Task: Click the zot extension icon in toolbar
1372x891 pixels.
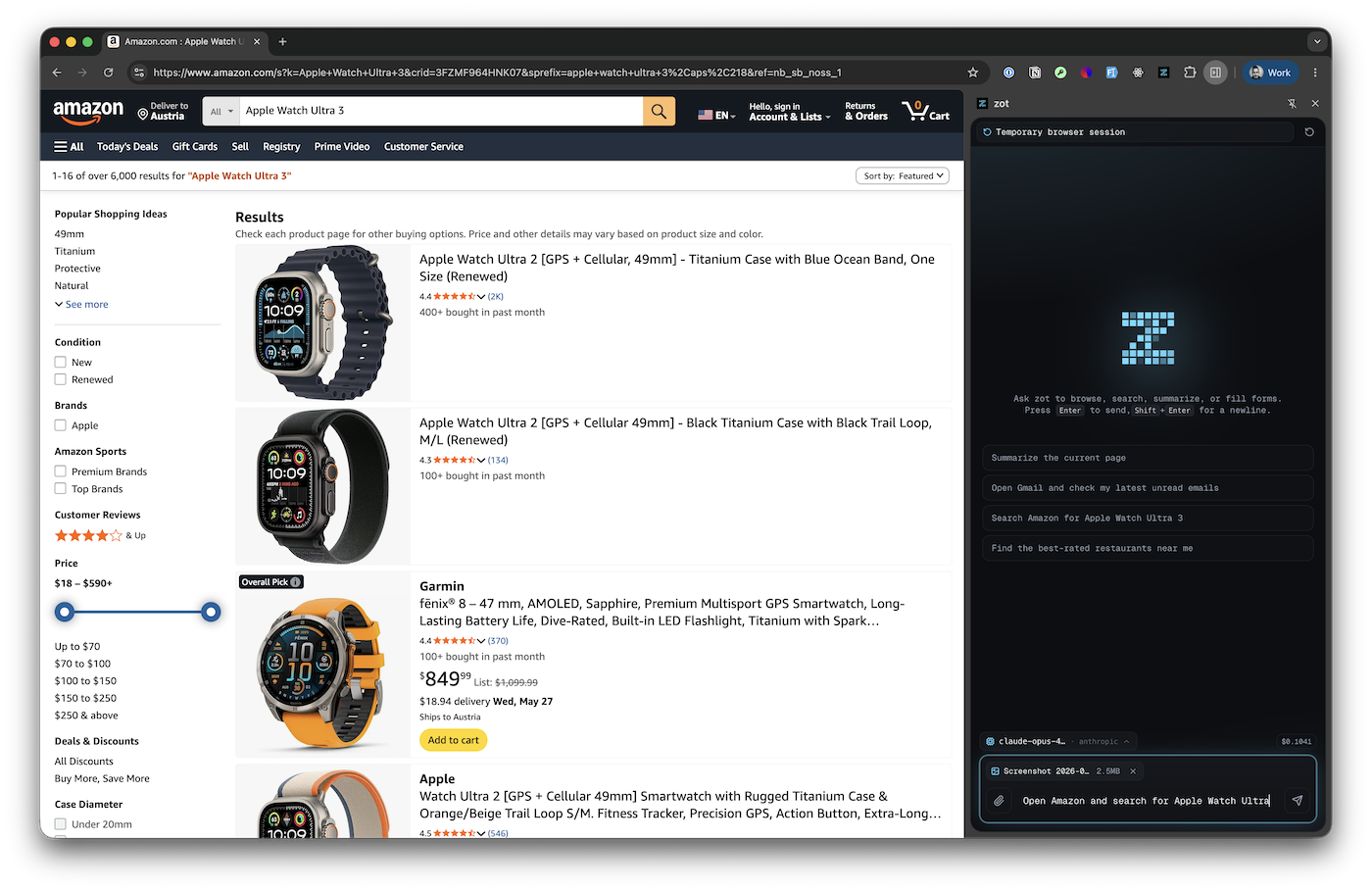Action: [x=1163, y=73]
